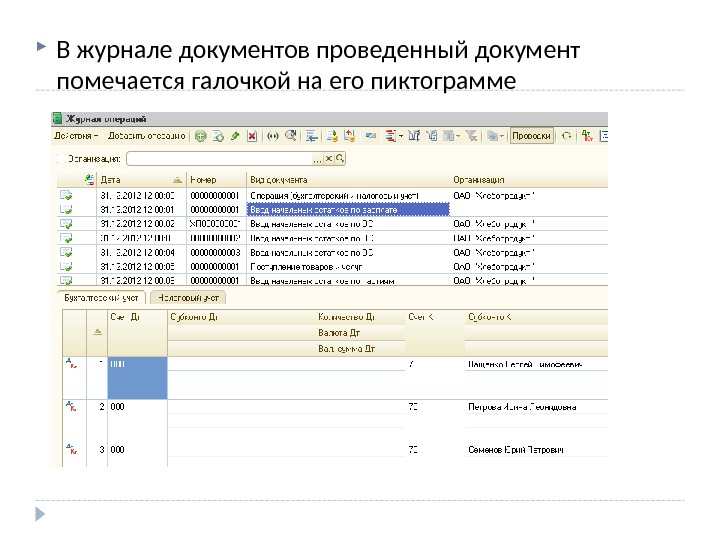
Task: Click the ХП00000001 number cell
Action: 216,224
